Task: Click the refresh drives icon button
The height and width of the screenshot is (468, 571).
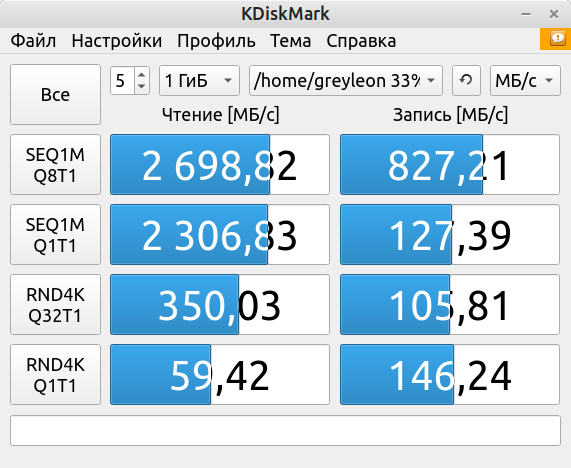Action: tap(466, 80)
